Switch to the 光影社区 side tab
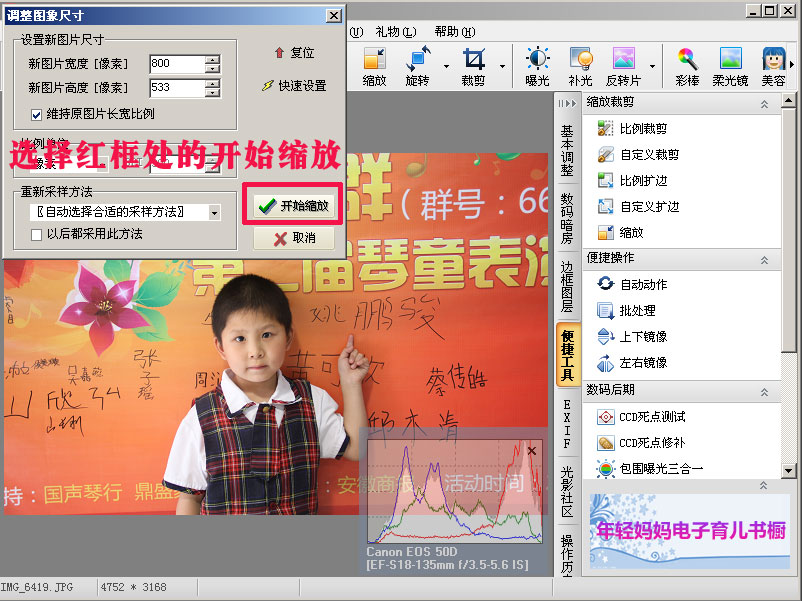 coord(567,491)
